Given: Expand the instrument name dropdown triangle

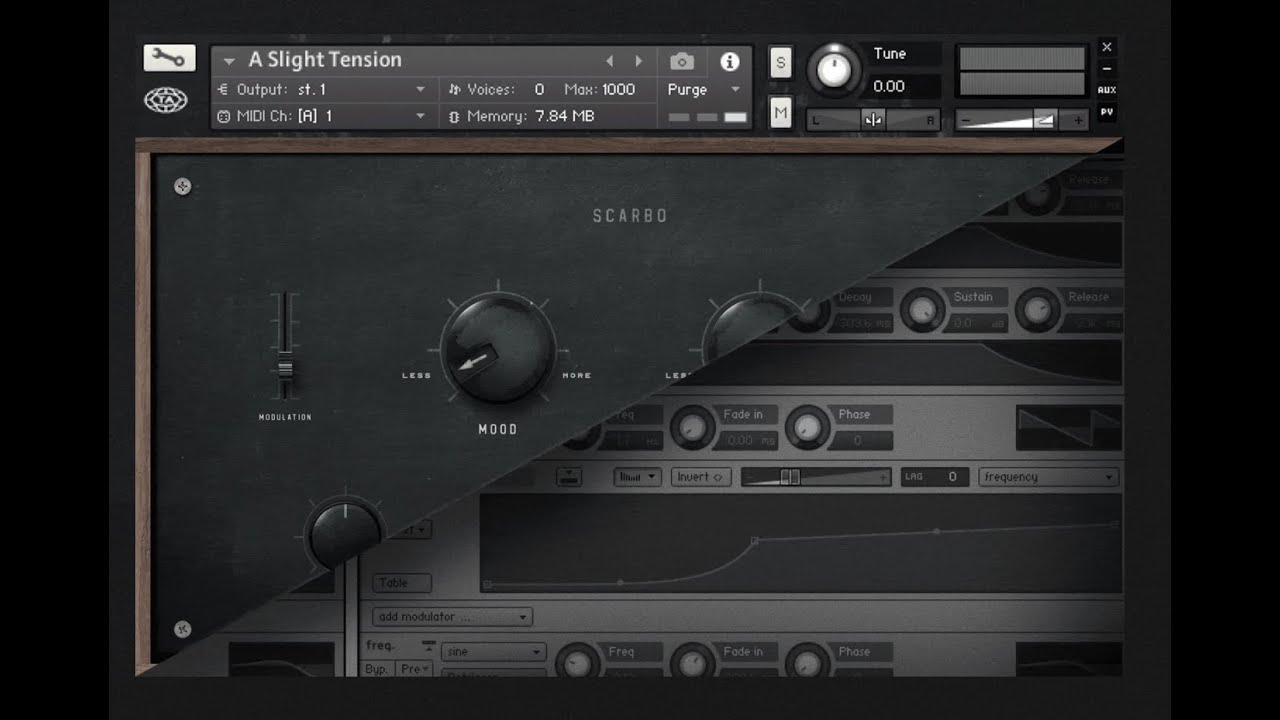Looking at the screenshot, I should (229, 61).
